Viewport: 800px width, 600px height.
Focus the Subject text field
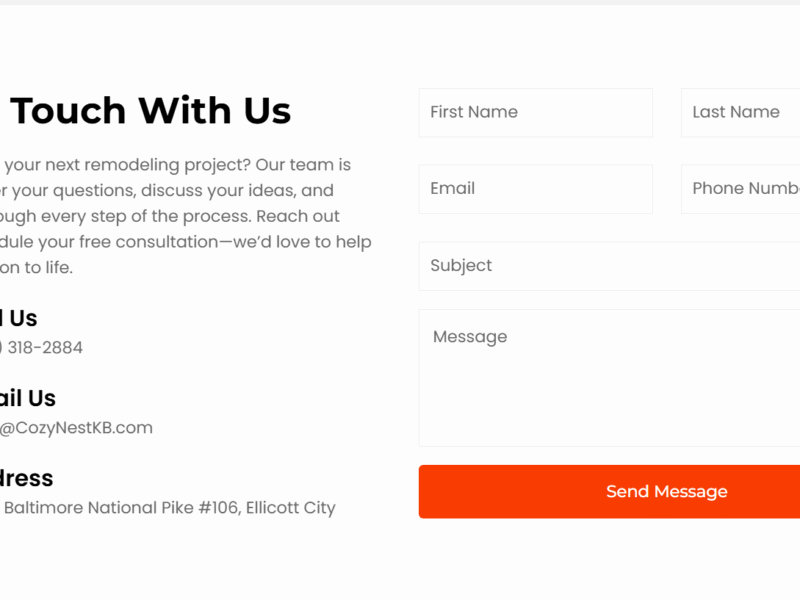(609, 266)
